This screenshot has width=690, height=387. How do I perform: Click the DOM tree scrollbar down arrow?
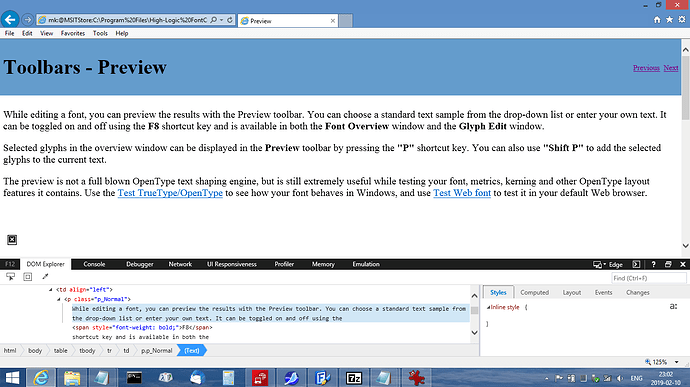(x=474, y=333)
